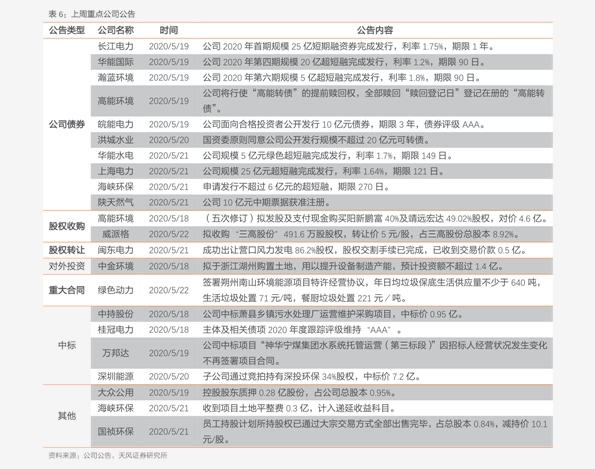This screenshot has height=469, width=595.
Task: Click the date 2020/5/18 for 中金环境
Action: [x=169, y=266]
